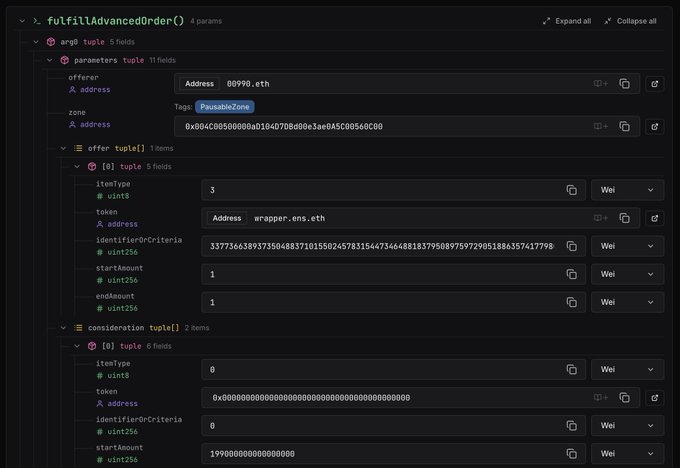Collapse offer item [0] tuple

coord(77,167)
